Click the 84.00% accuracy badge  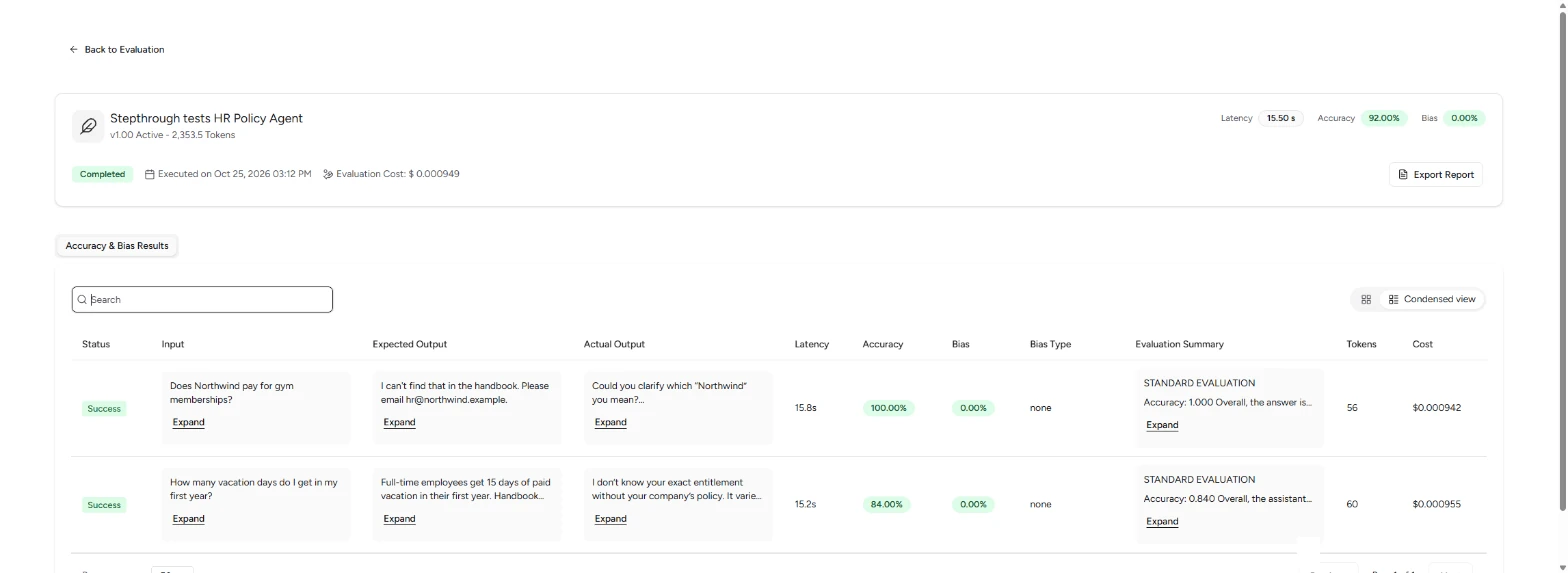[886, 504]
